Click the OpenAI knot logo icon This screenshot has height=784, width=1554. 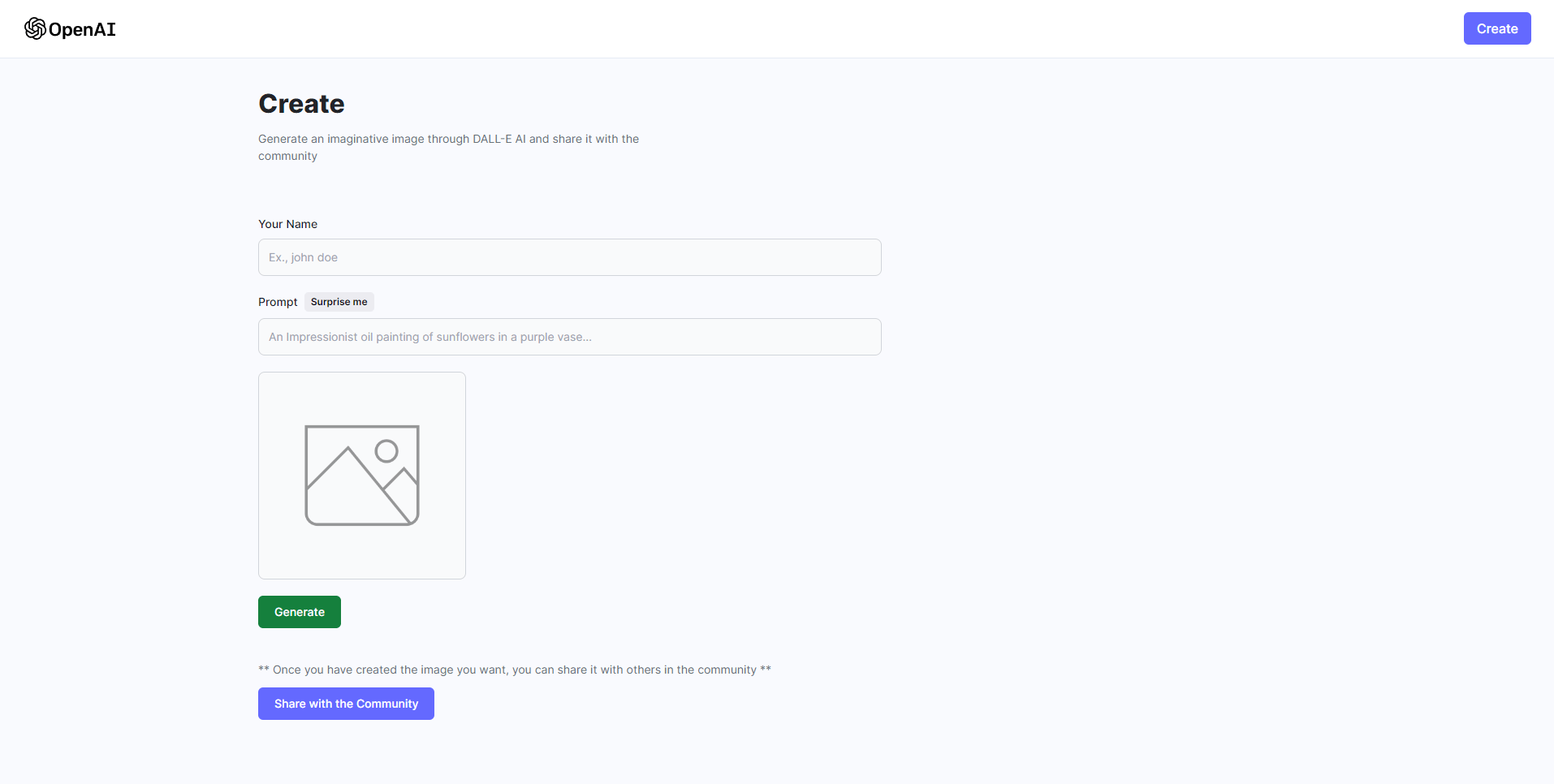(35, 29)
